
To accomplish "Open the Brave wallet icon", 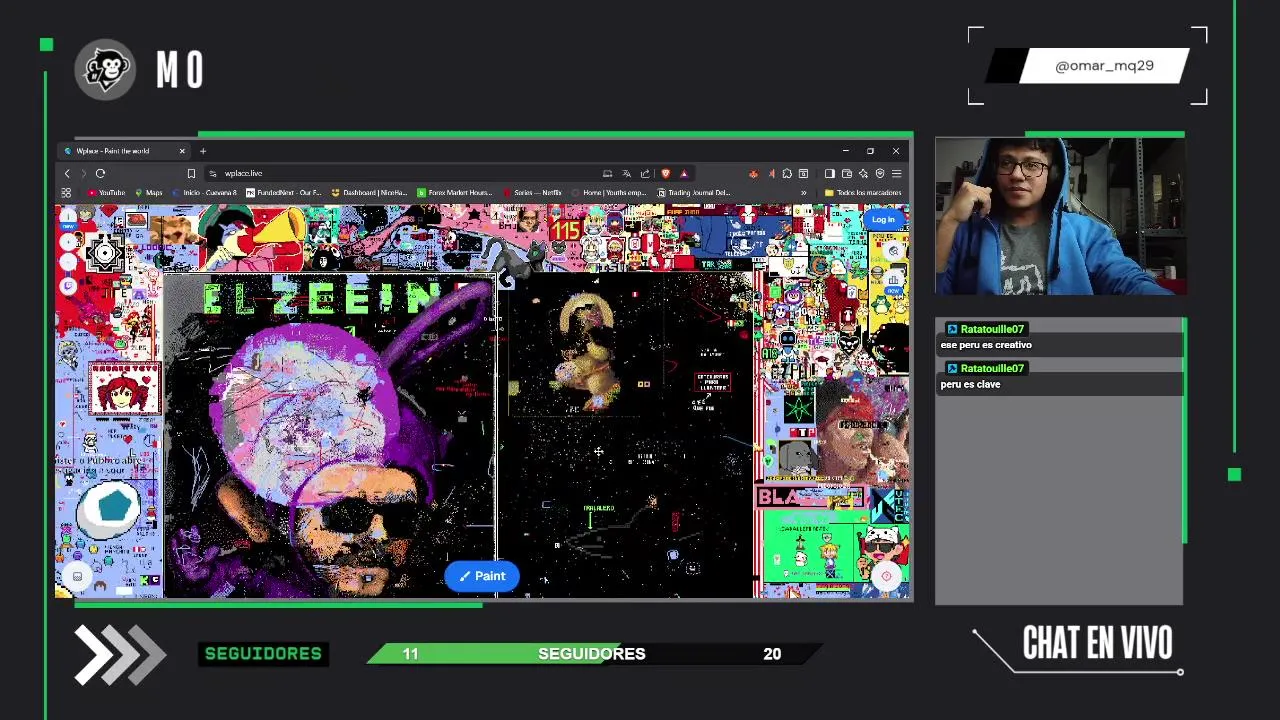I will coord(846,173).
